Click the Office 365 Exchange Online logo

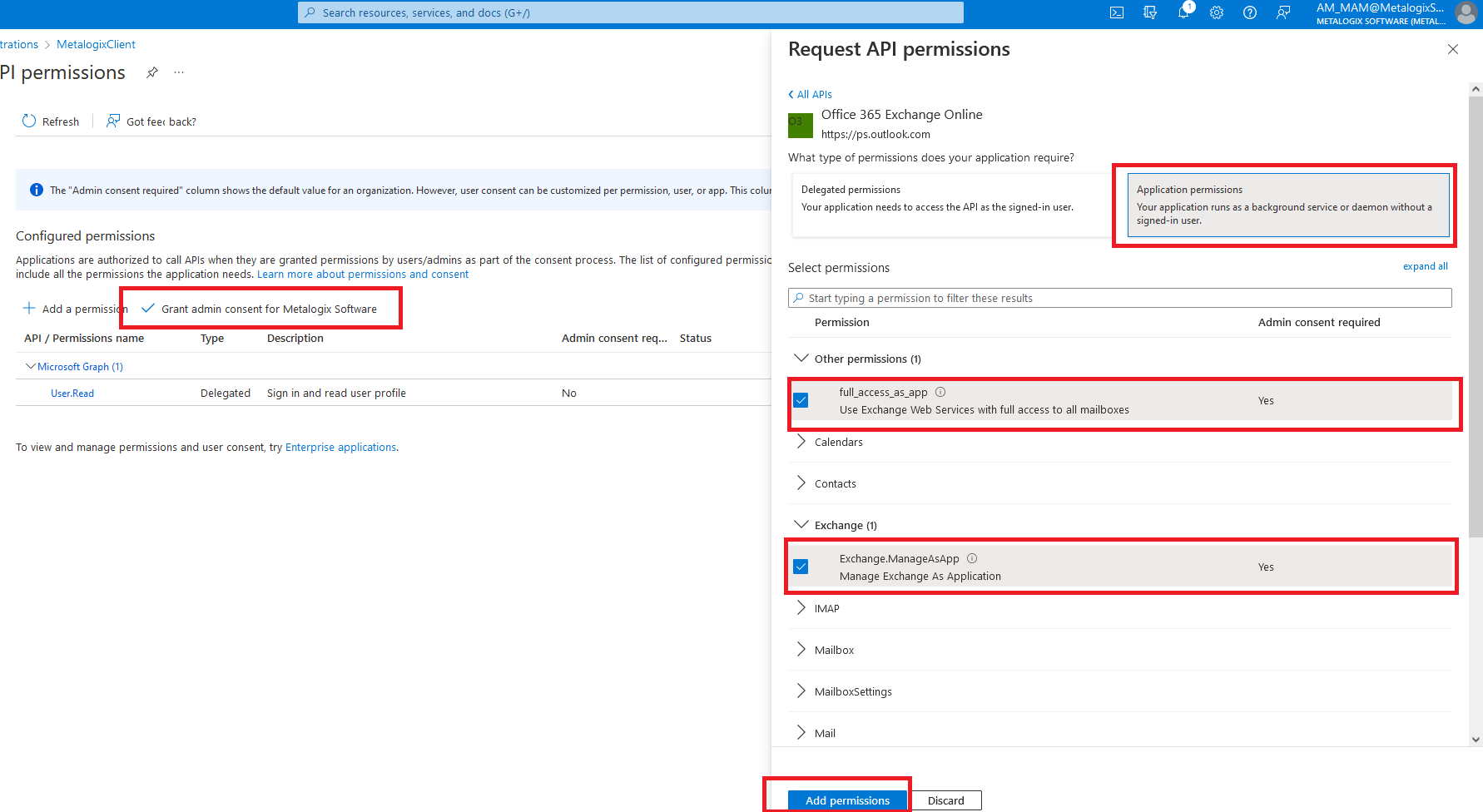coord(801,126)
